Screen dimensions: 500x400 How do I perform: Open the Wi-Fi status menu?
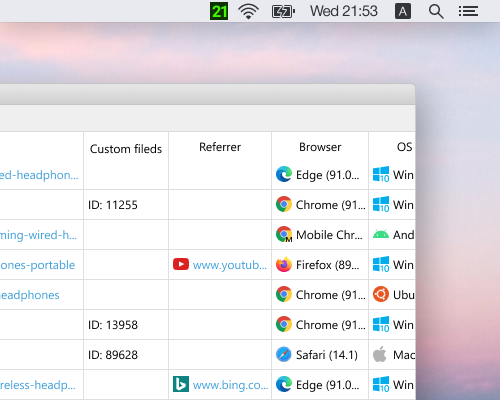click(249, 11)
